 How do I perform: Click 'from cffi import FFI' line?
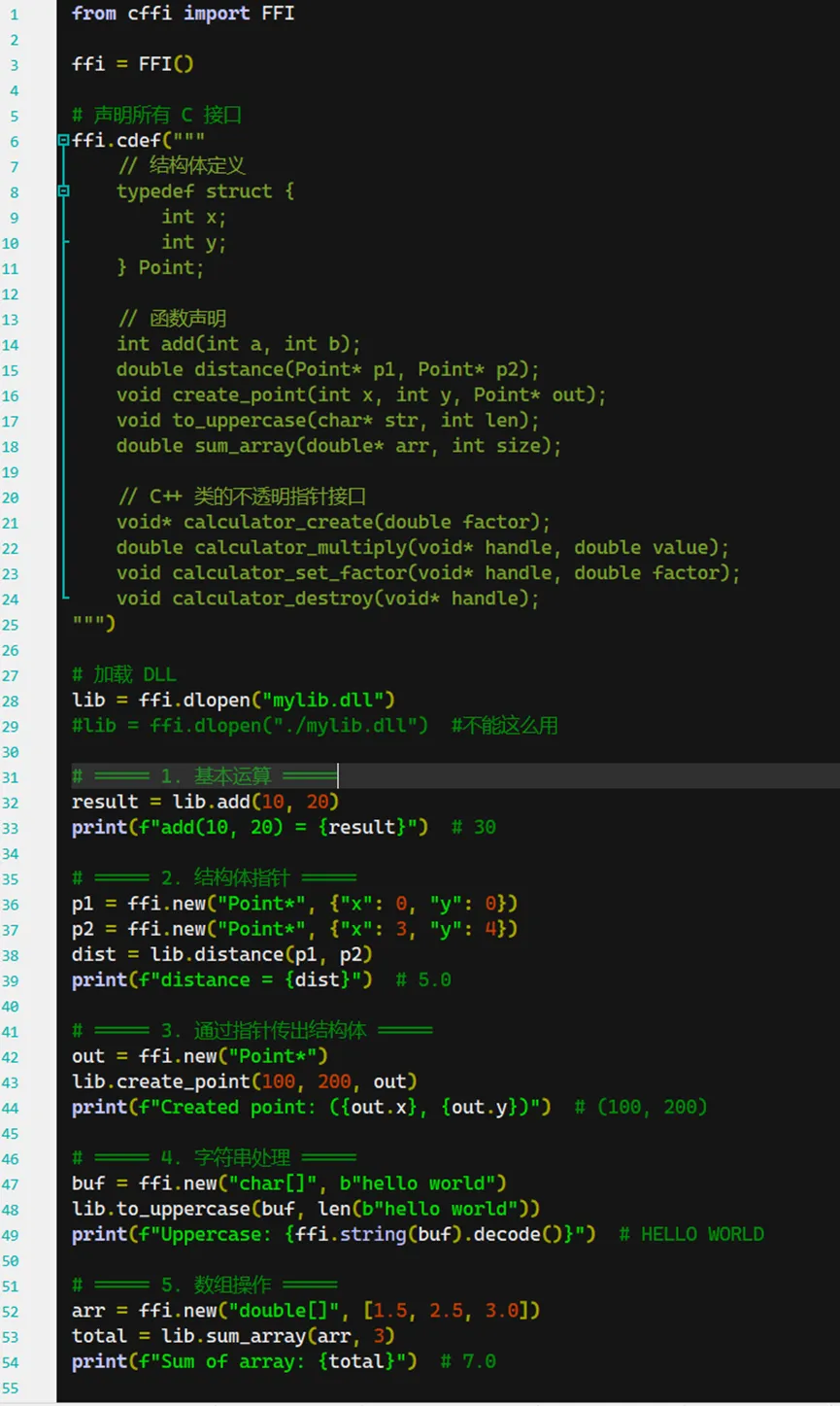183,14
